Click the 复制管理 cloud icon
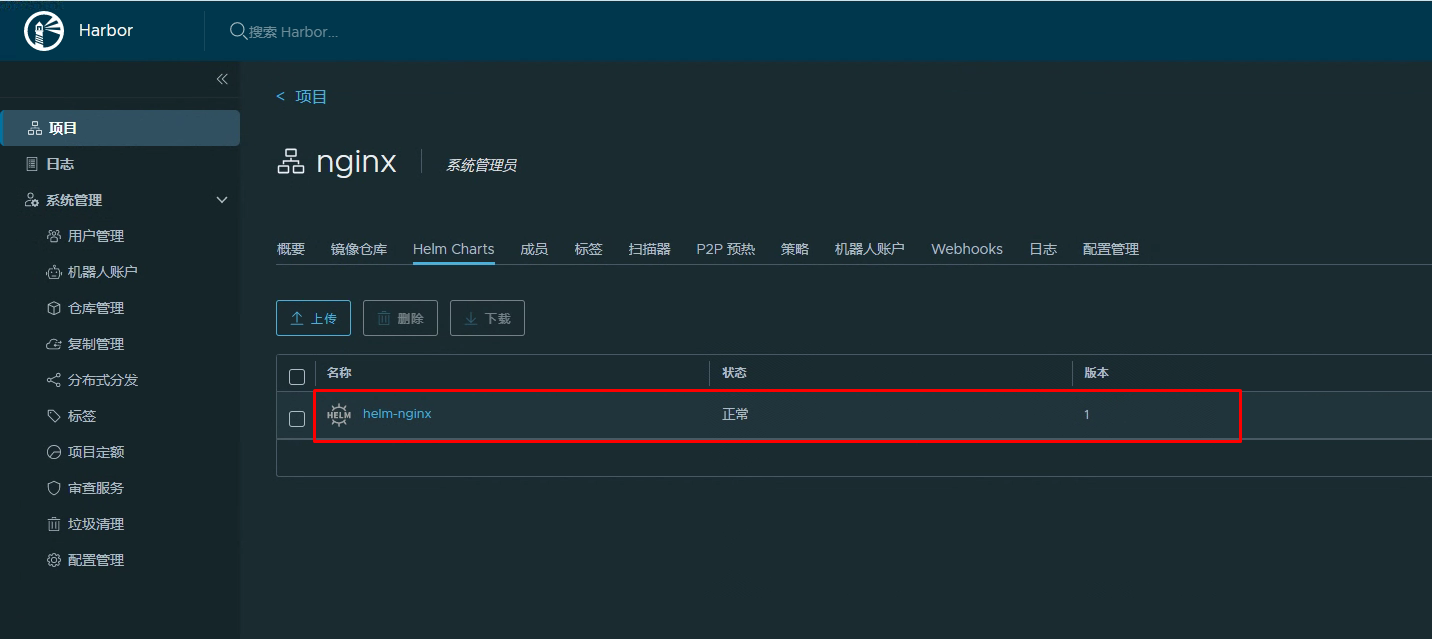The image size is (1432, 639). click(x=54, y=344)
